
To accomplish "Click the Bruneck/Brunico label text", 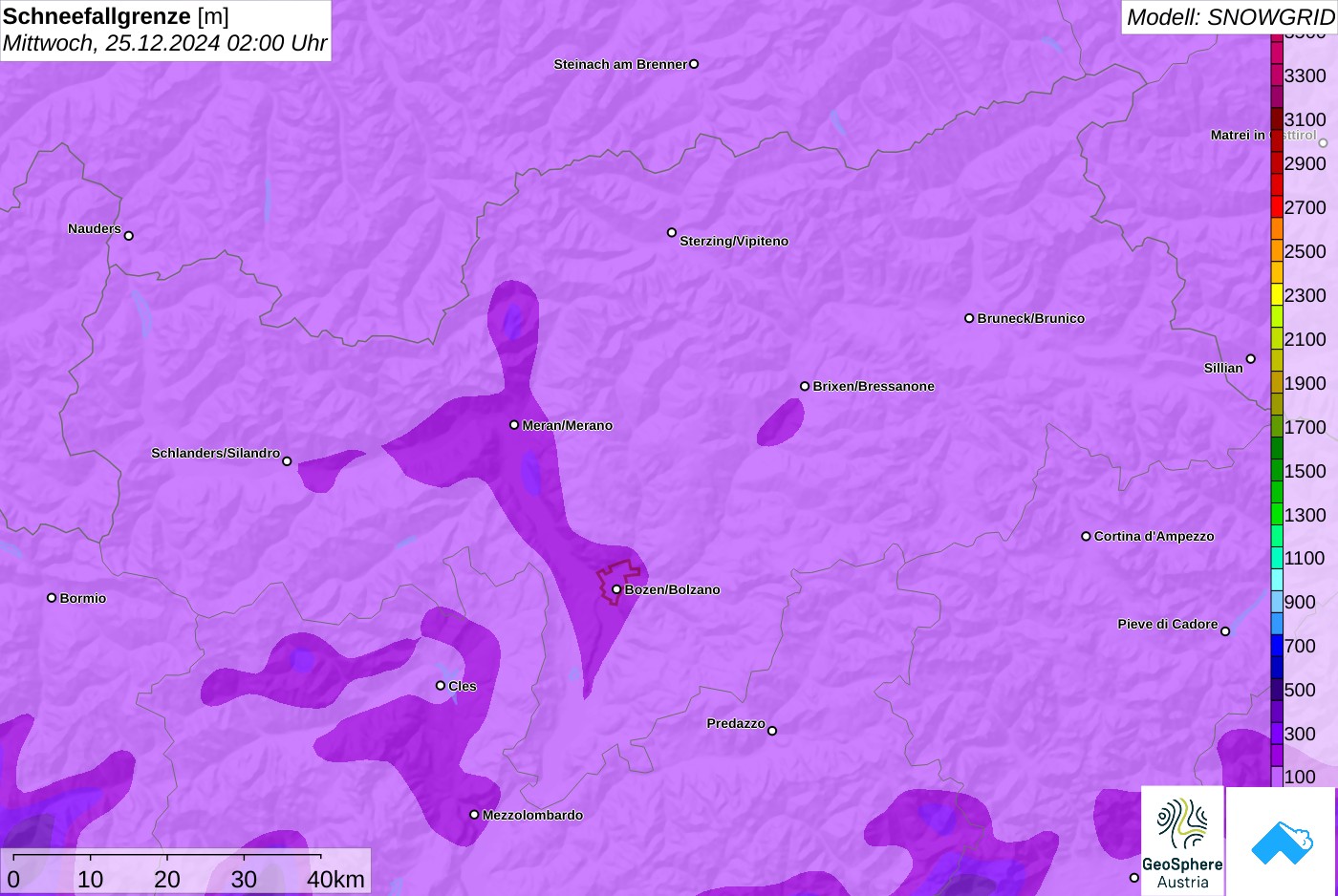I will click(x=1031, y=318).
